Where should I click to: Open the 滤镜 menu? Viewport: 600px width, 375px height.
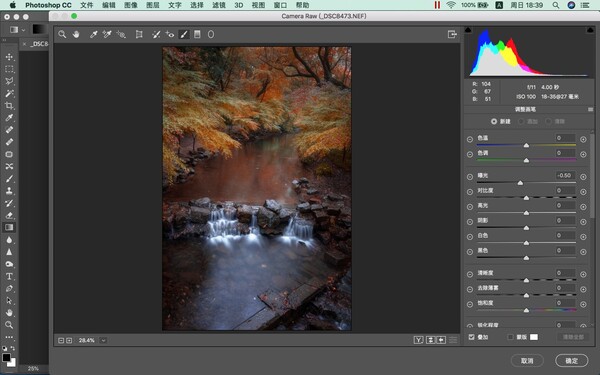click(218, 5)
